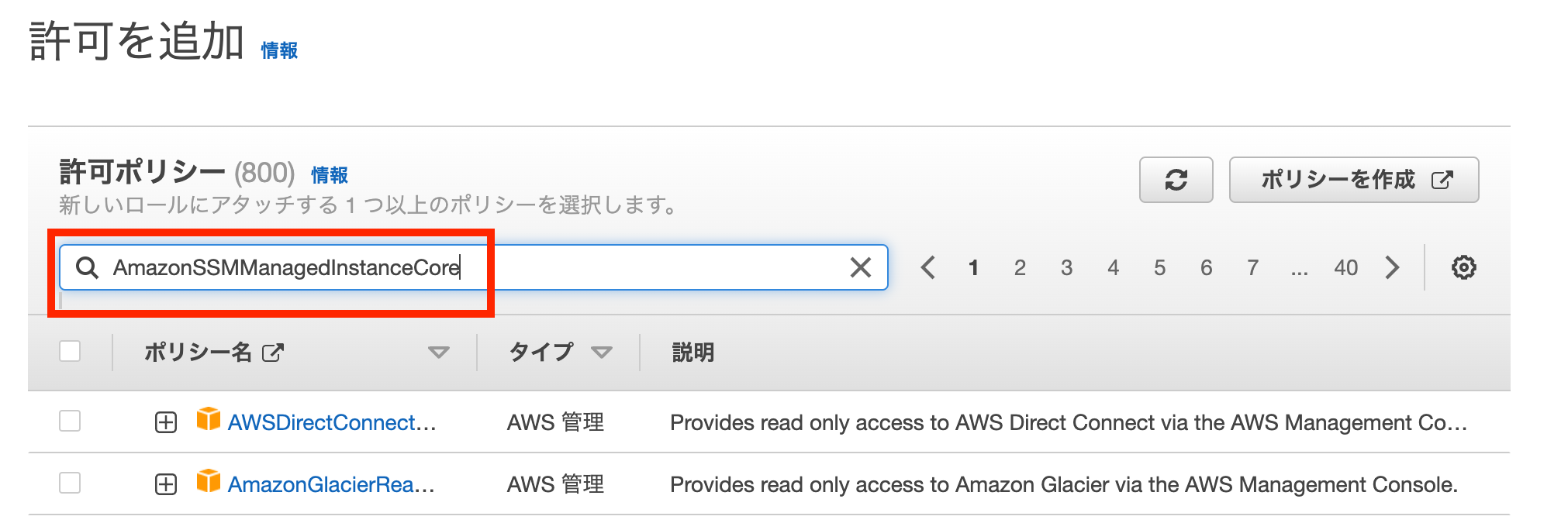Expand the AmazonGlacierRea policy details with plus
This screenshot has width=1568, height=530.
(x=165, y=484)
